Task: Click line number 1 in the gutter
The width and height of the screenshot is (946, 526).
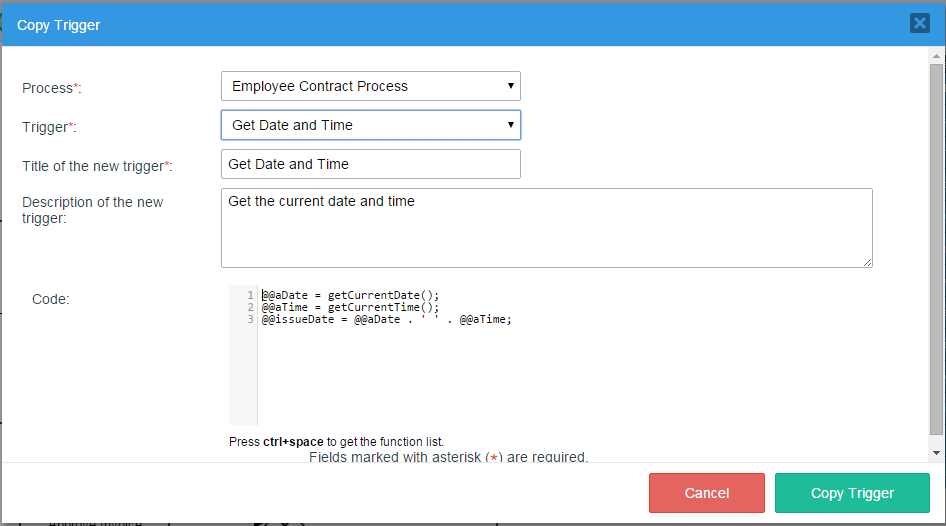Action: (250, 295)
